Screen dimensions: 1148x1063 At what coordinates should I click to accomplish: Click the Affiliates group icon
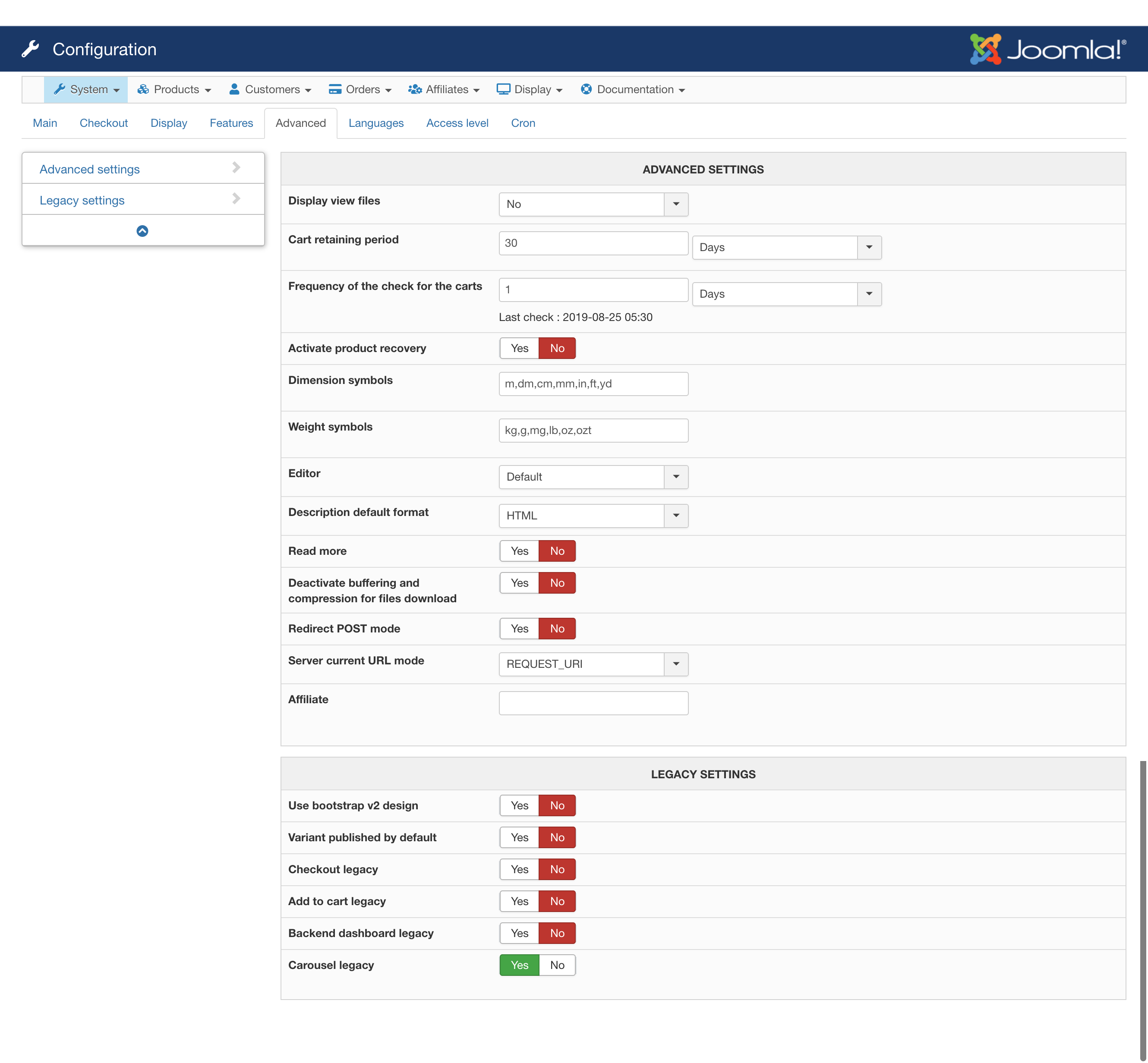click(415, 89)
